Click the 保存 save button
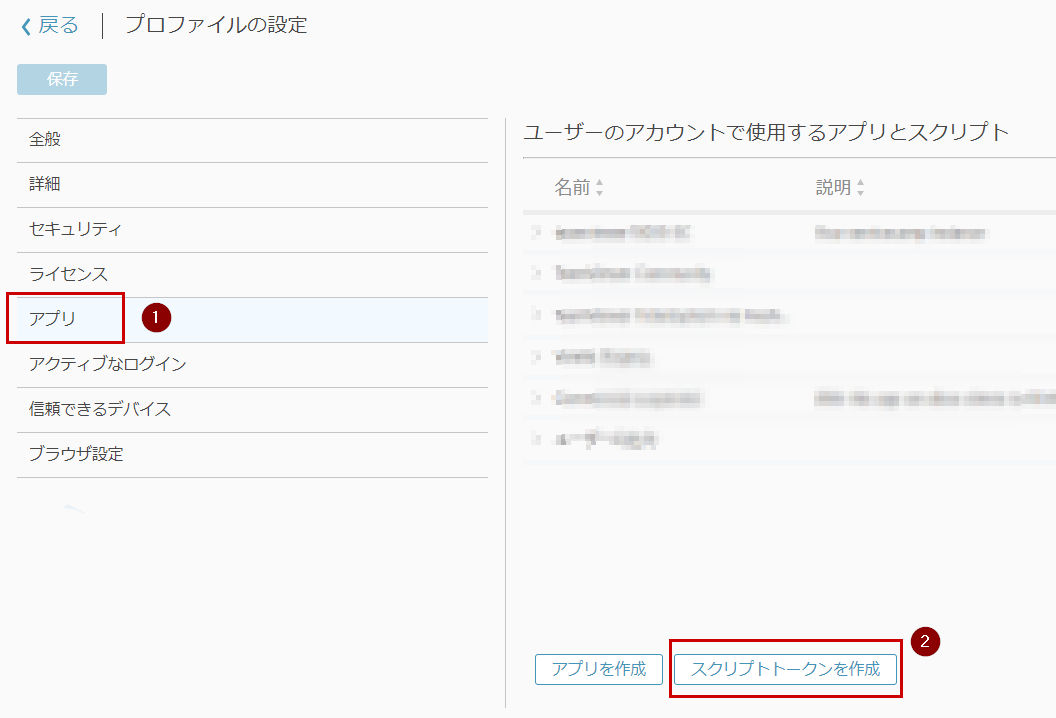The image size is (1056, 718). (62, 79)
